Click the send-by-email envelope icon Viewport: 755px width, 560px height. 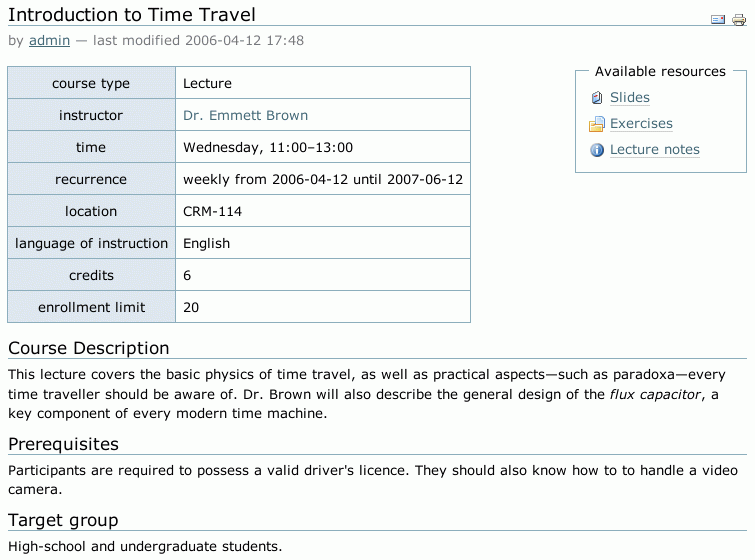(x=718, y=20)
